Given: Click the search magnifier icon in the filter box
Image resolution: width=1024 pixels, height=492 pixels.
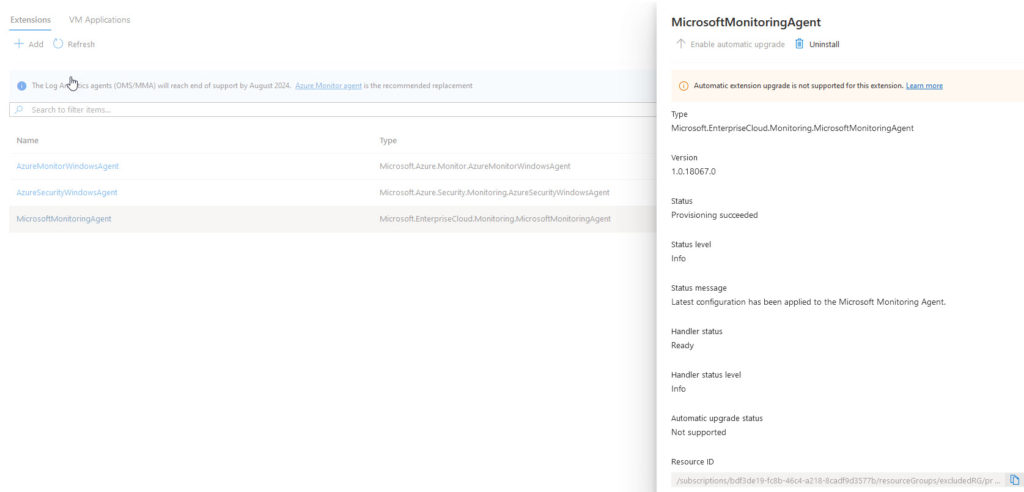Looking at the screenshot, I should coord(19,110).
